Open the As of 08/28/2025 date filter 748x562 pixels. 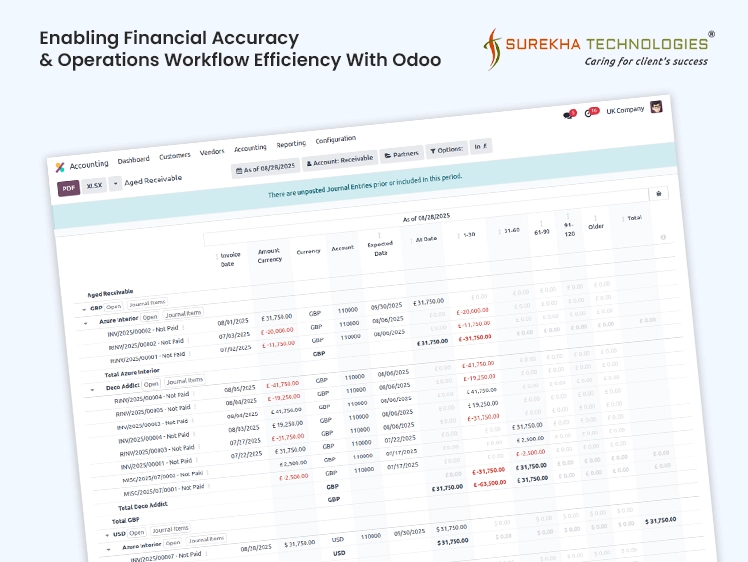tap(266, 168)
